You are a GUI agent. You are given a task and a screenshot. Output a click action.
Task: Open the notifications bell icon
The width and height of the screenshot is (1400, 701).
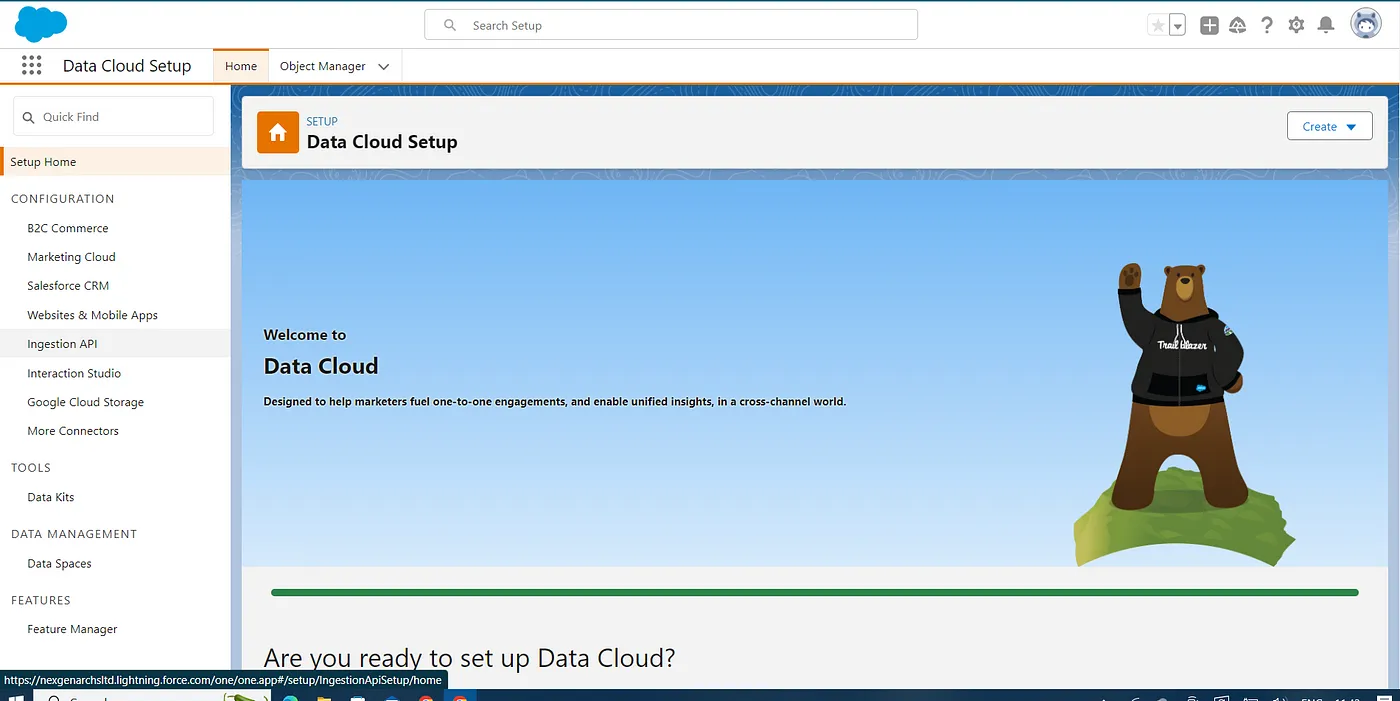click(1326, 26)
